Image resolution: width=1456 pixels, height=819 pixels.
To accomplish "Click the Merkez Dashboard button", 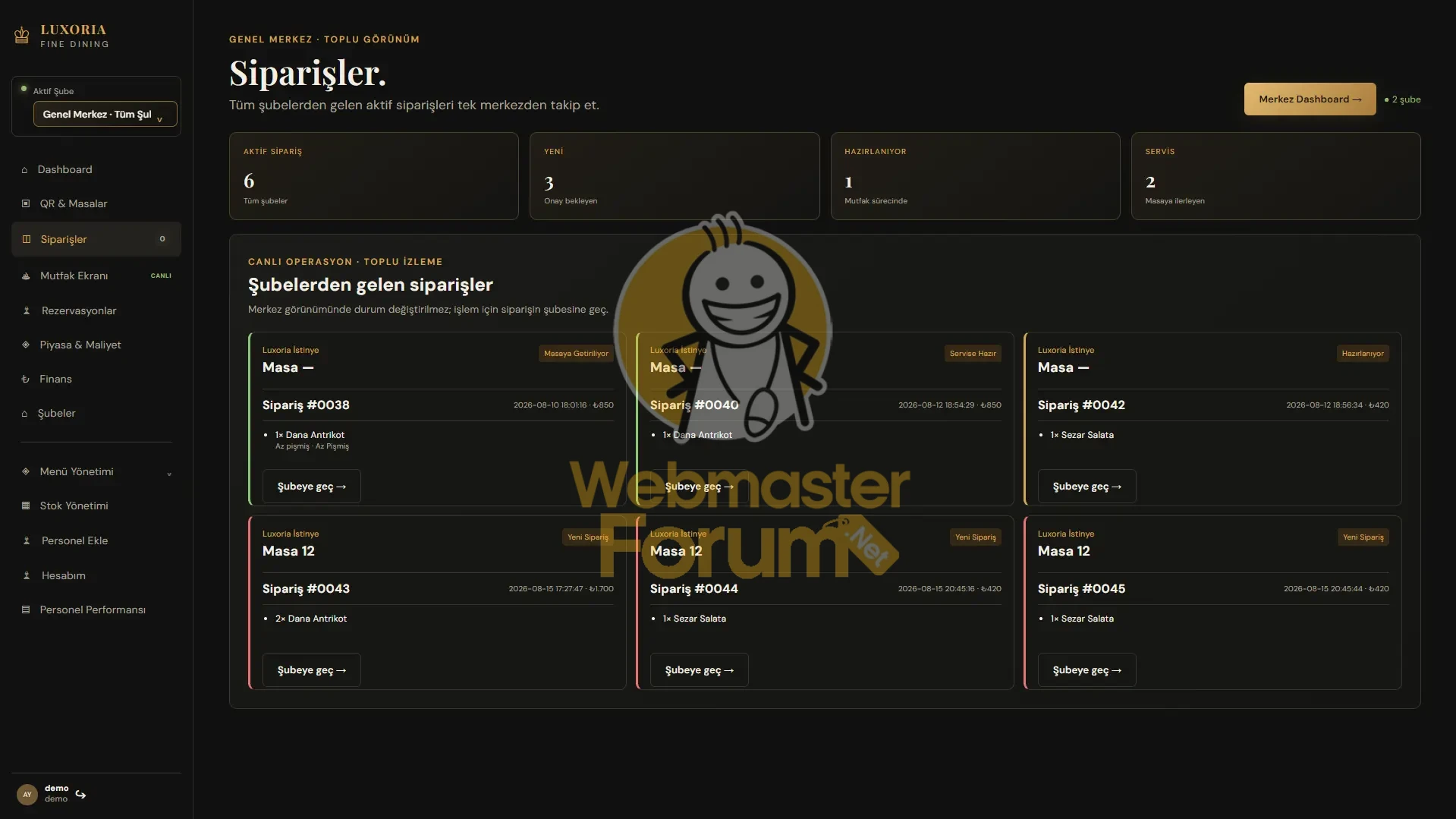I will click(1310, 99).
